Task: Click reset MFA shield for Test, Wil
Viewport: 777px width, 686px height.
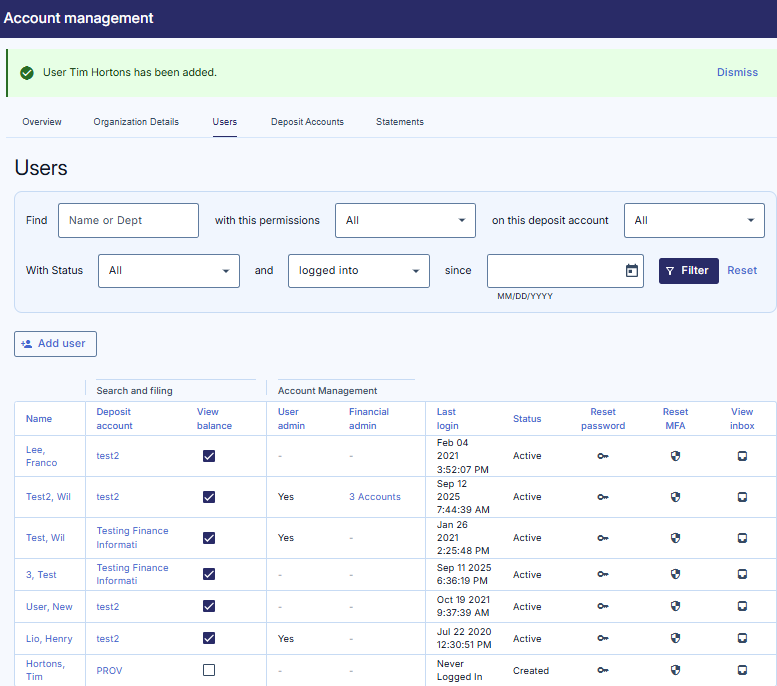Action: [675, 538]
